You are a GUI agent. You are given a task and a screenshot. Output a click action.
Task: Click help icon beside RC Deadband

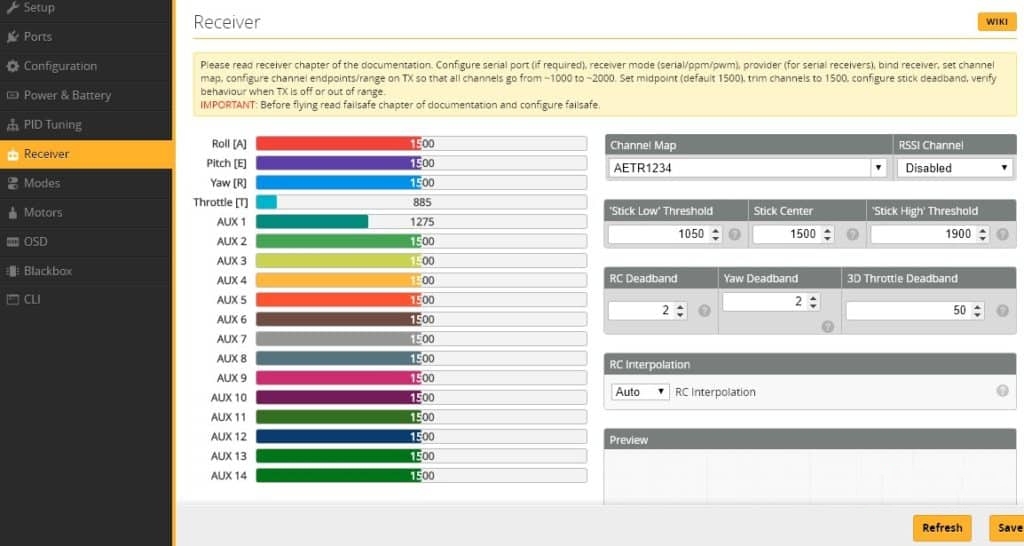click(x=704, y=311)
